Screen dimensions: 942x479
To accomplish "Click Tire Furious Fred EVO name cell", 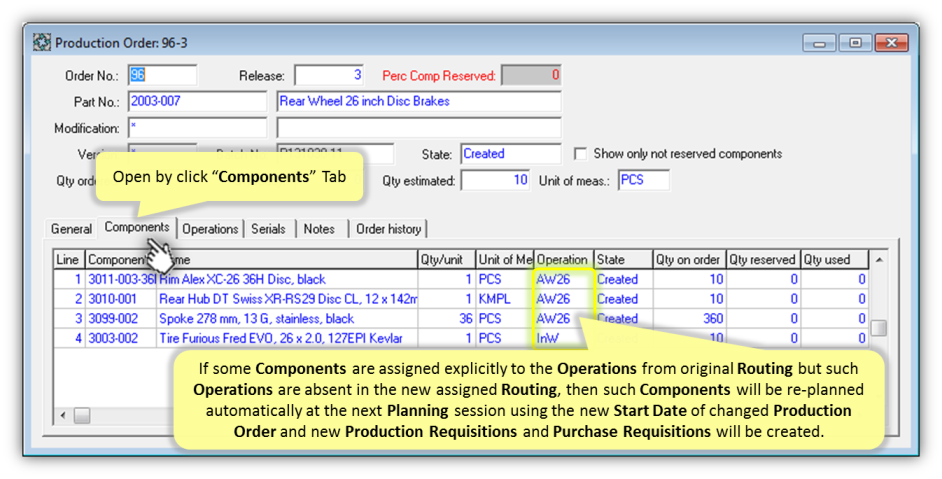I will click(287, 338).
